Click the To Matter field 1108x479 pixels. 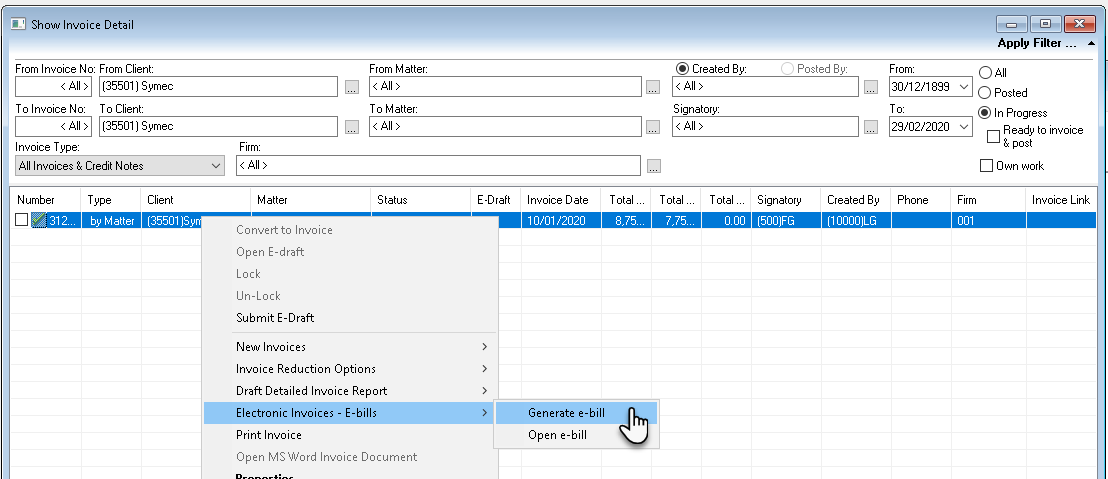click(x=505, y=126)
